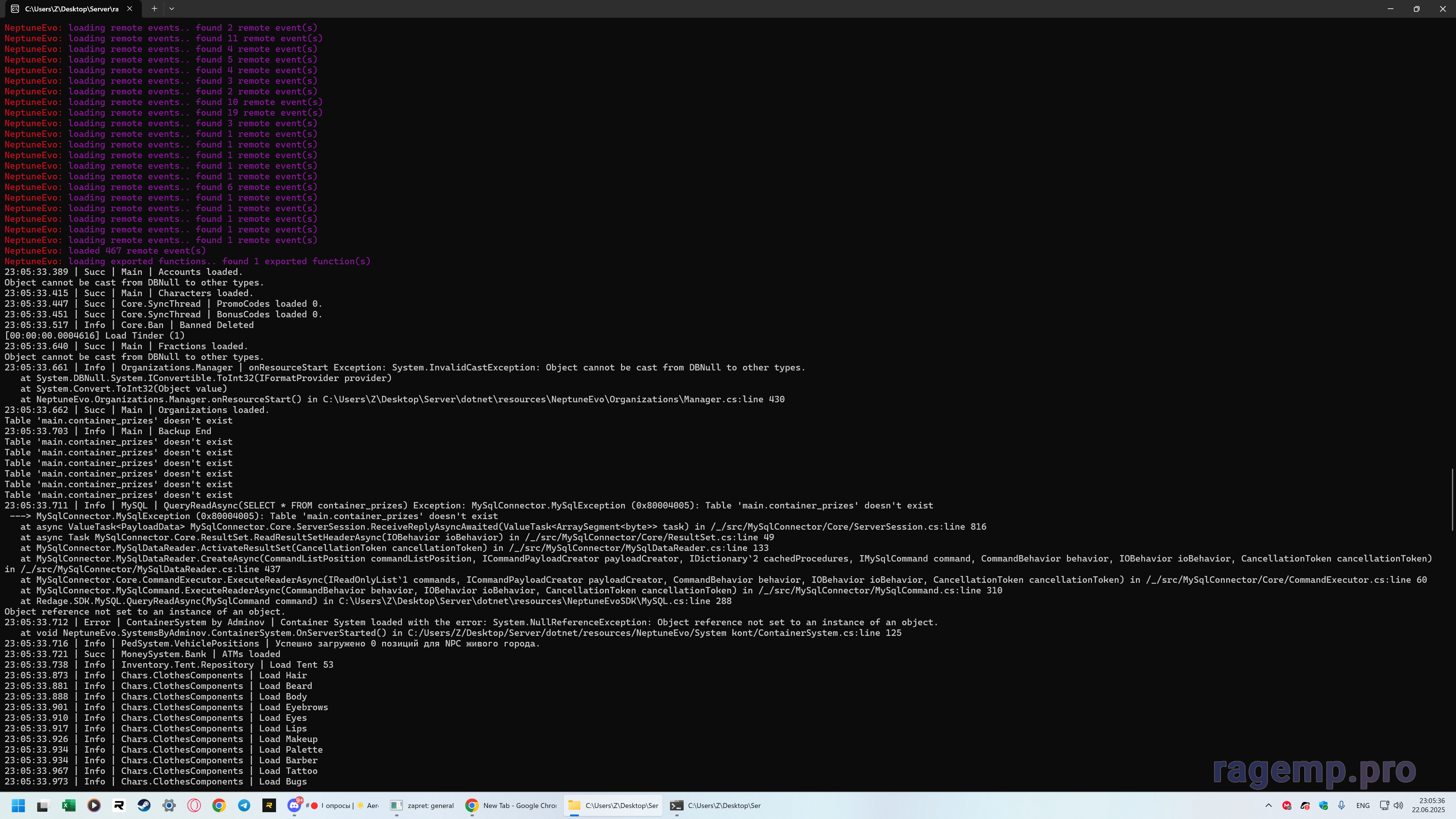Open a new terminal tab with plus
The height and width of the screenshot is (819, 1456).
(x=154, y=8)
